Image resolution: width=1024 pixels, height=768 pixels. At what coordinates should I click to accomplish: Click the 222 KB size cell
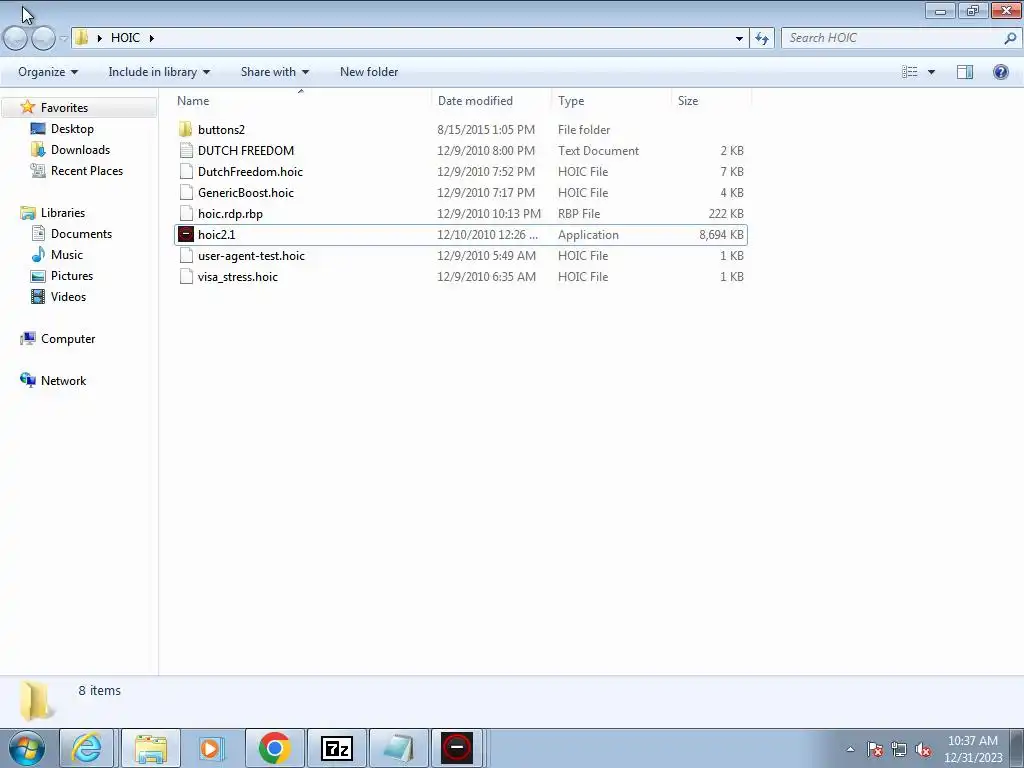(x=726, y=214)
